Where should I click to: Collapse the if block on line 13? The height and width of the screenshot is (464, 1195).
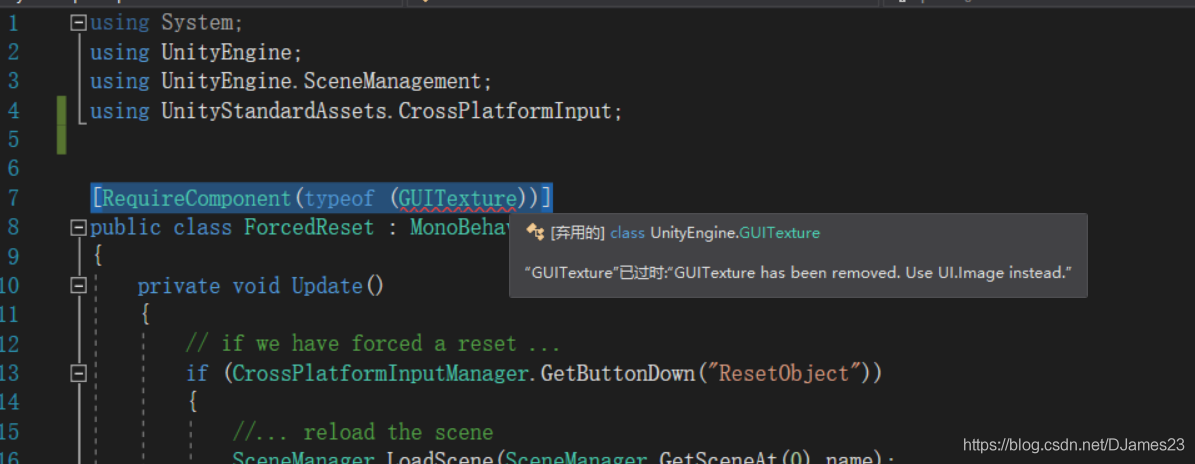pos(78,373)
